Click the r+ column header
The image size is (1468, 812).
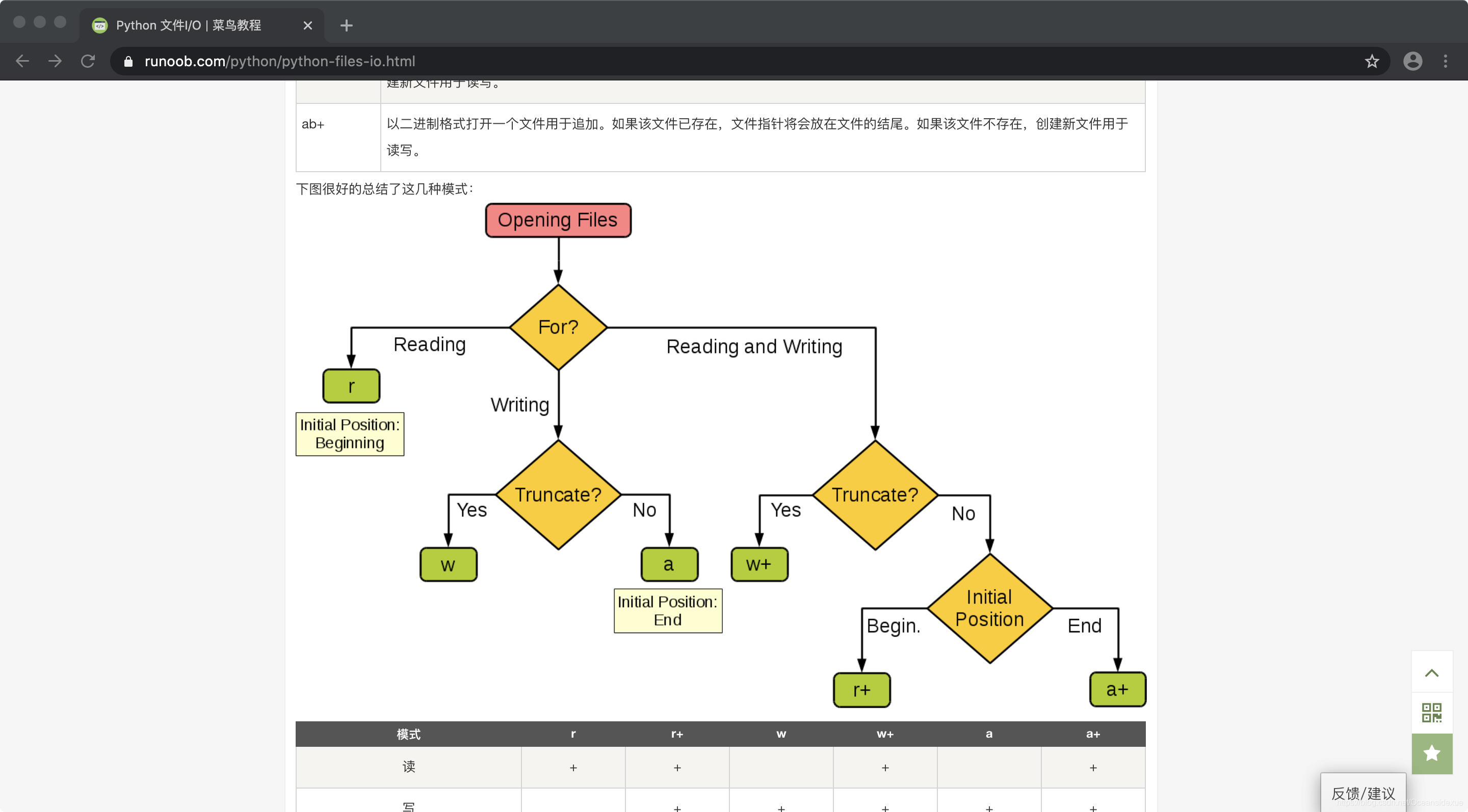(677, 735)
